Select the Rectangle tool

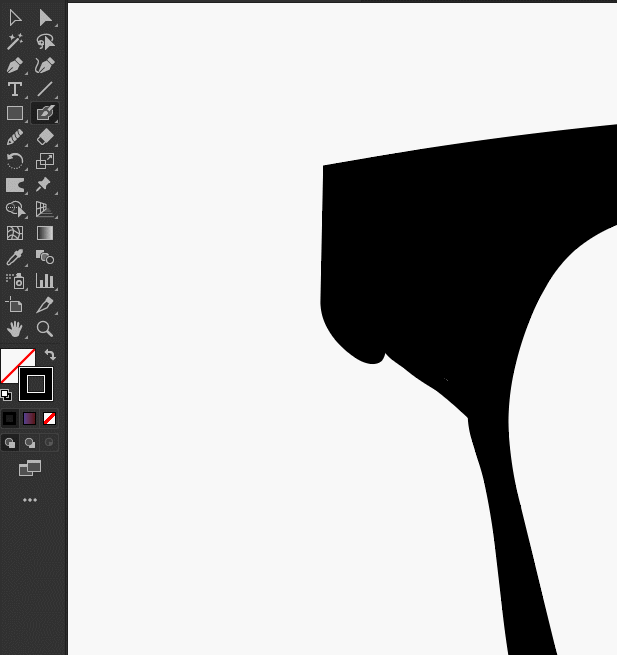click(x=15, y=113)
